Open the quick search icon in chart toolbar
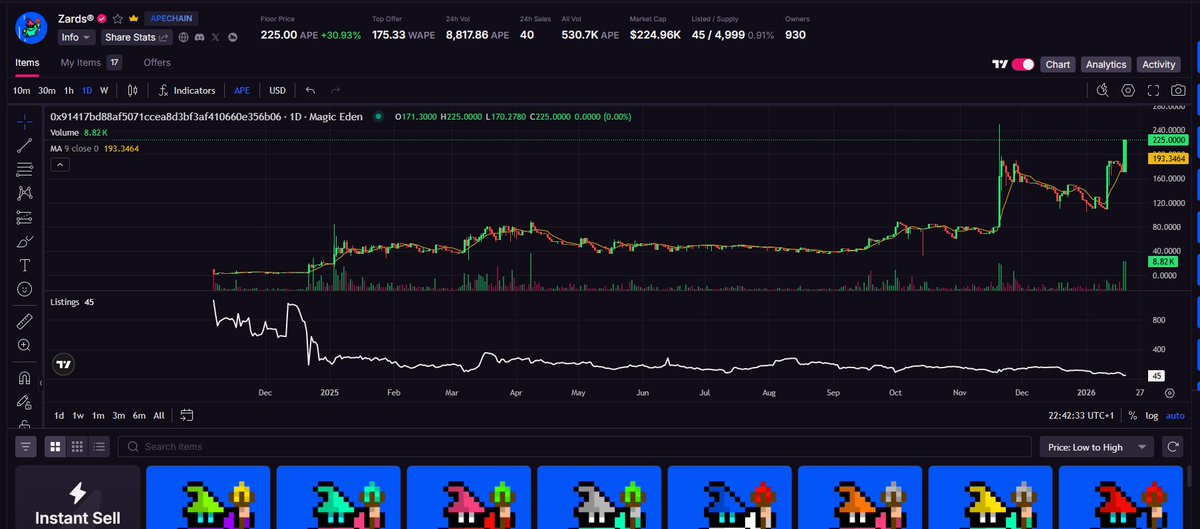Screen dimensions: 1200x529 pos(1102,90)
